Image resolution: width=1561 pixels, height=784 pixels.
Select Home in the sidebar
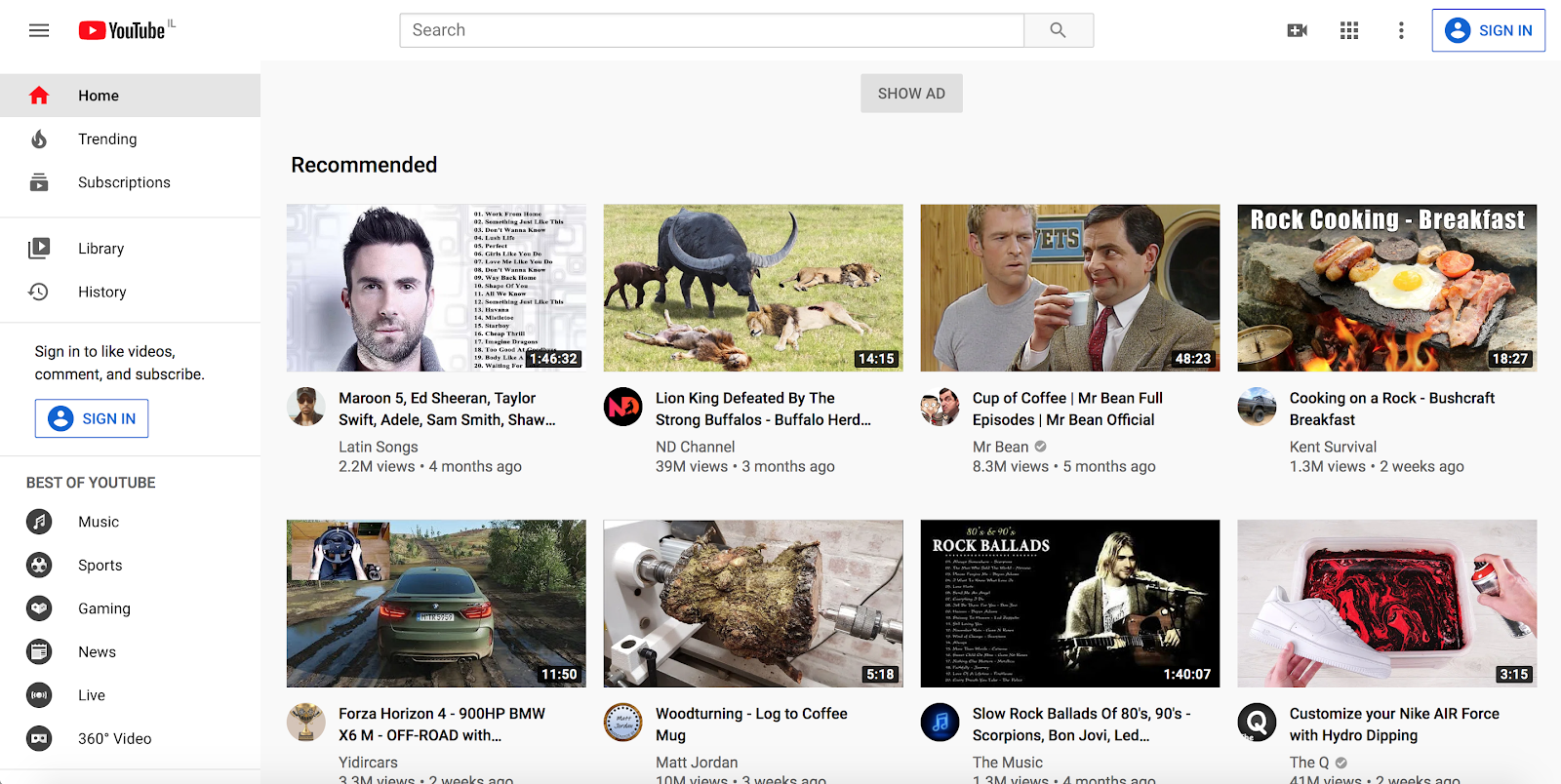pyautogui.click(x=130, y=96)
